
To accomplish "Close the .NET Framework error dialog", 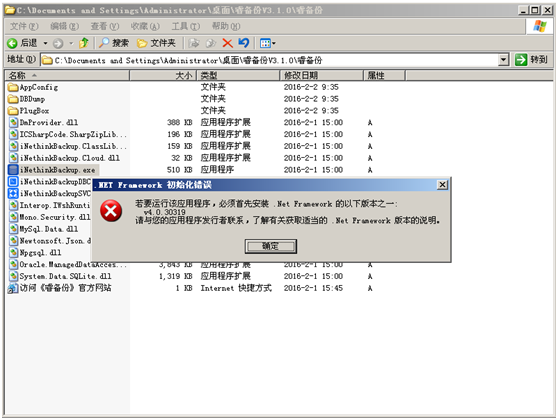I will [442, 185].
